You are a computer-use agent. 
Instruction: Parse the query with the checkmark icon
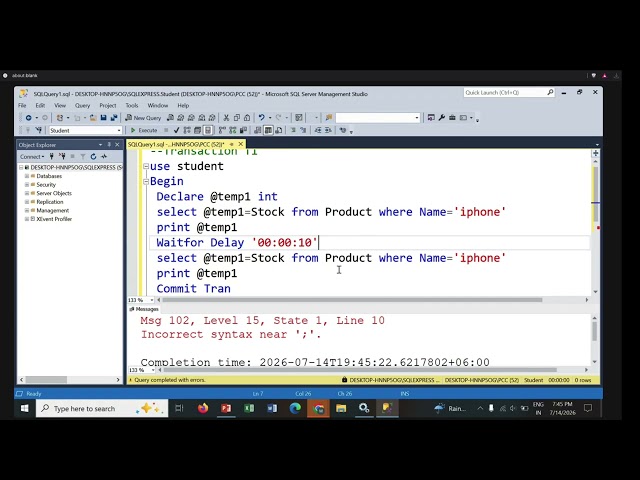coord(176,130)
